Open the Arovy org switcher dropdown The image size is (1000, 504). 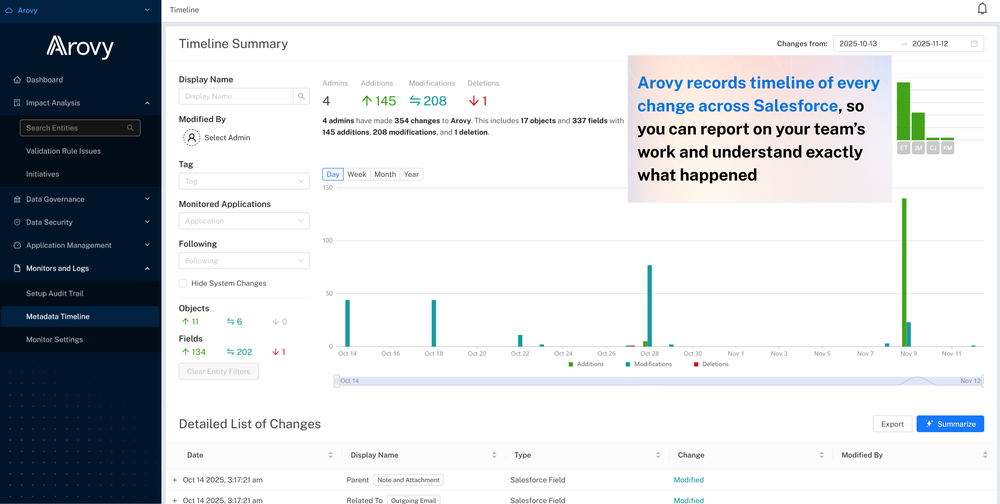[147, 10]
